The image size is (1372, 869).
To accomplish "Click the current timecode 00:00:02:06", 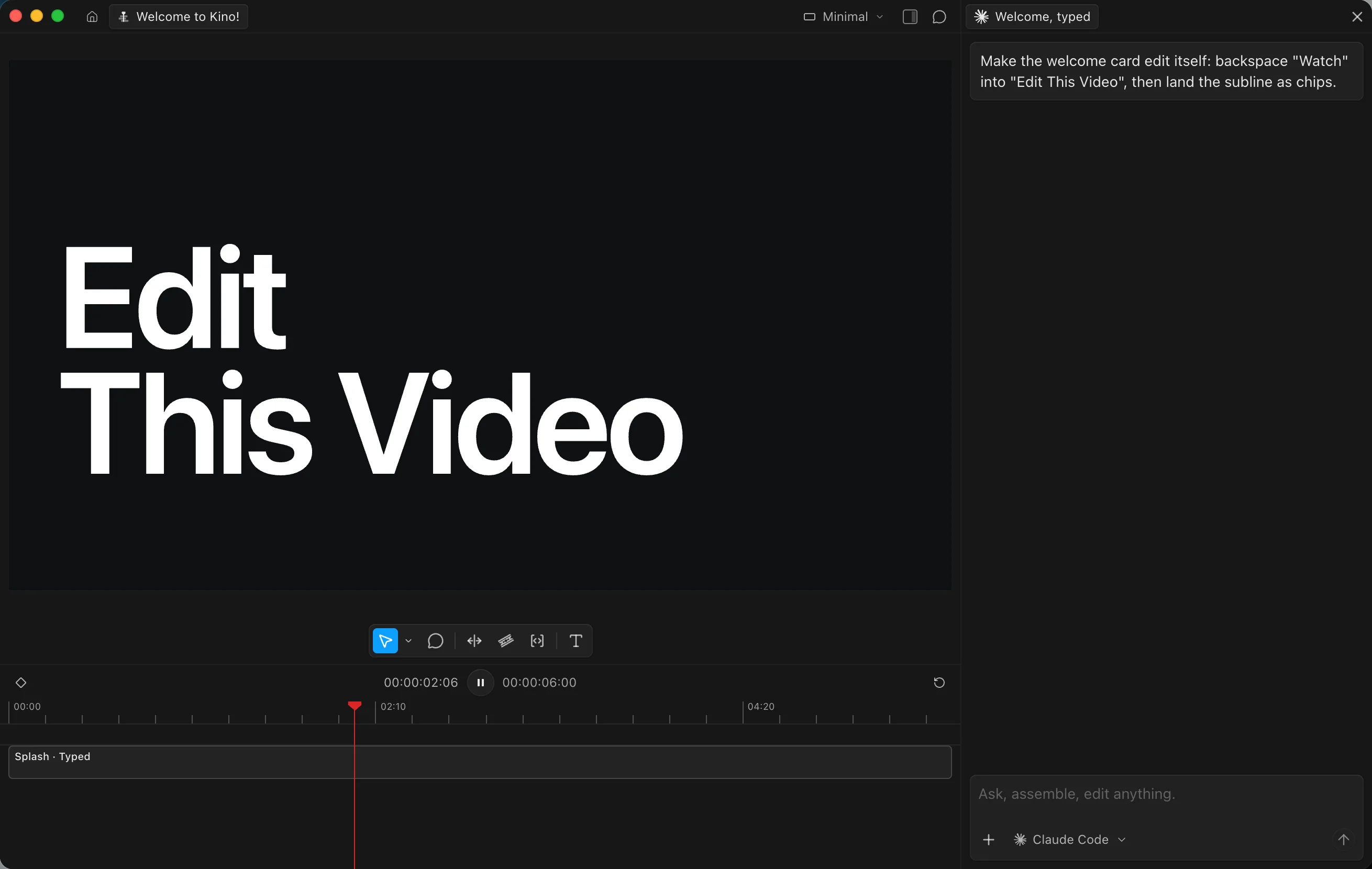I will (x=421, y=682).
